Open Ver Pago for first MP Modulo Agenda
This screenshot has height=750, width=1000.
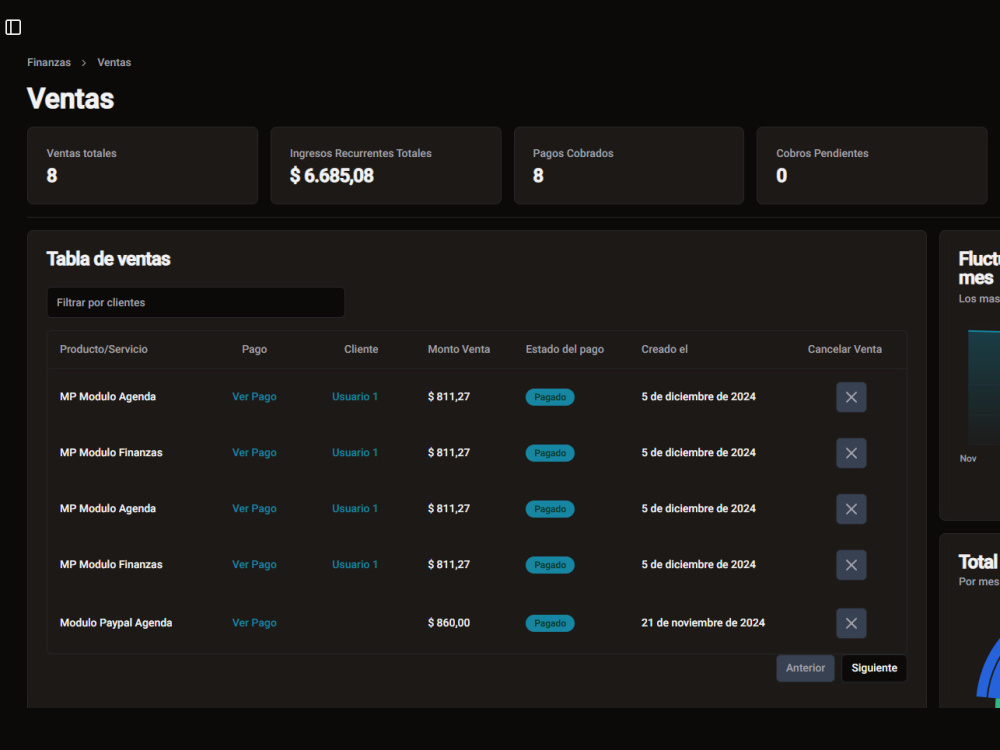point(254,397)
